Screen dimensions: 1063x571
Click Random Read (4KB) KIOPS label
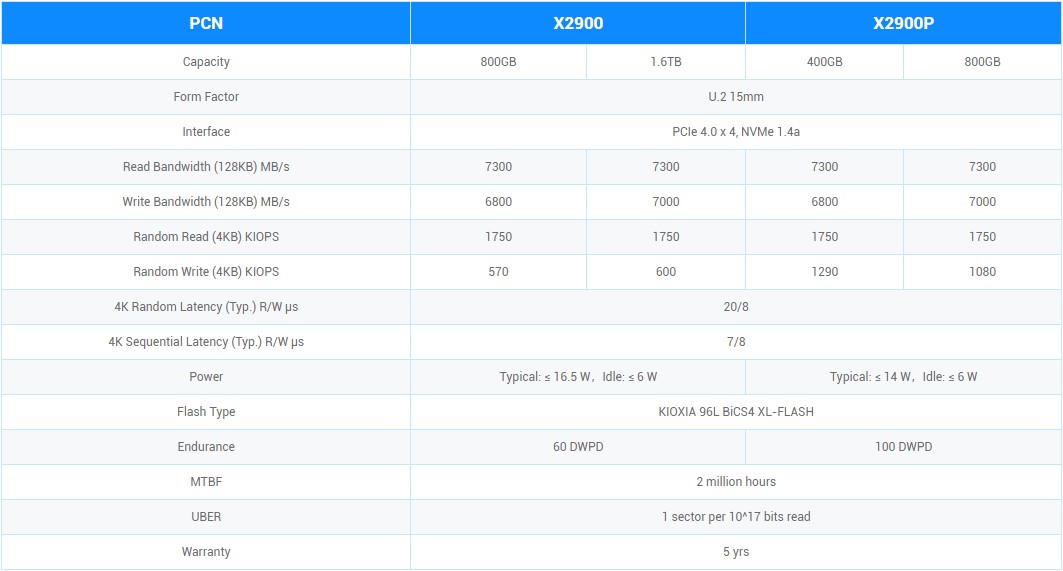pos(206,237)
